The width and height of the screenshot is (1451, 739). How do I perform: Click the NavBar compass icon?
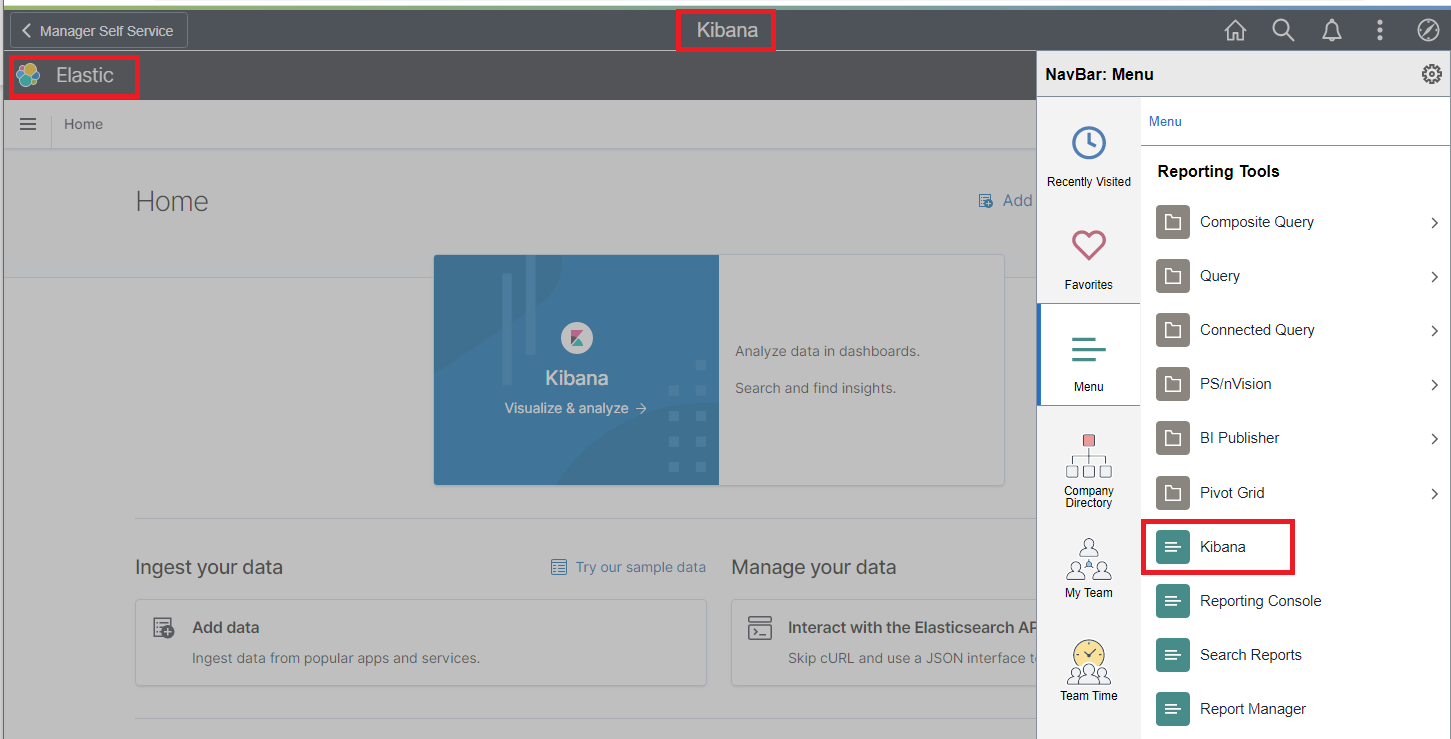point(1428,31)
